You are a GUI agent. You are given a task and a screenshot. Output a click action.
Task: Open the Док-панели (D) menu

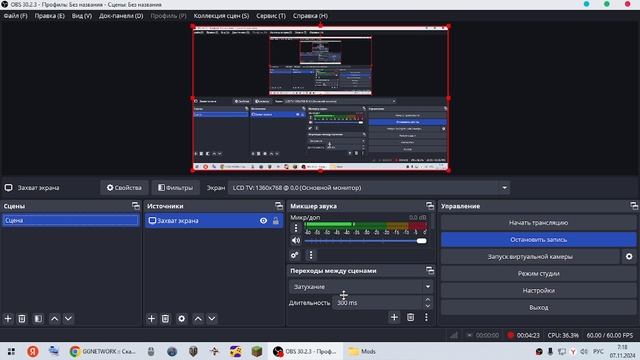121,16
